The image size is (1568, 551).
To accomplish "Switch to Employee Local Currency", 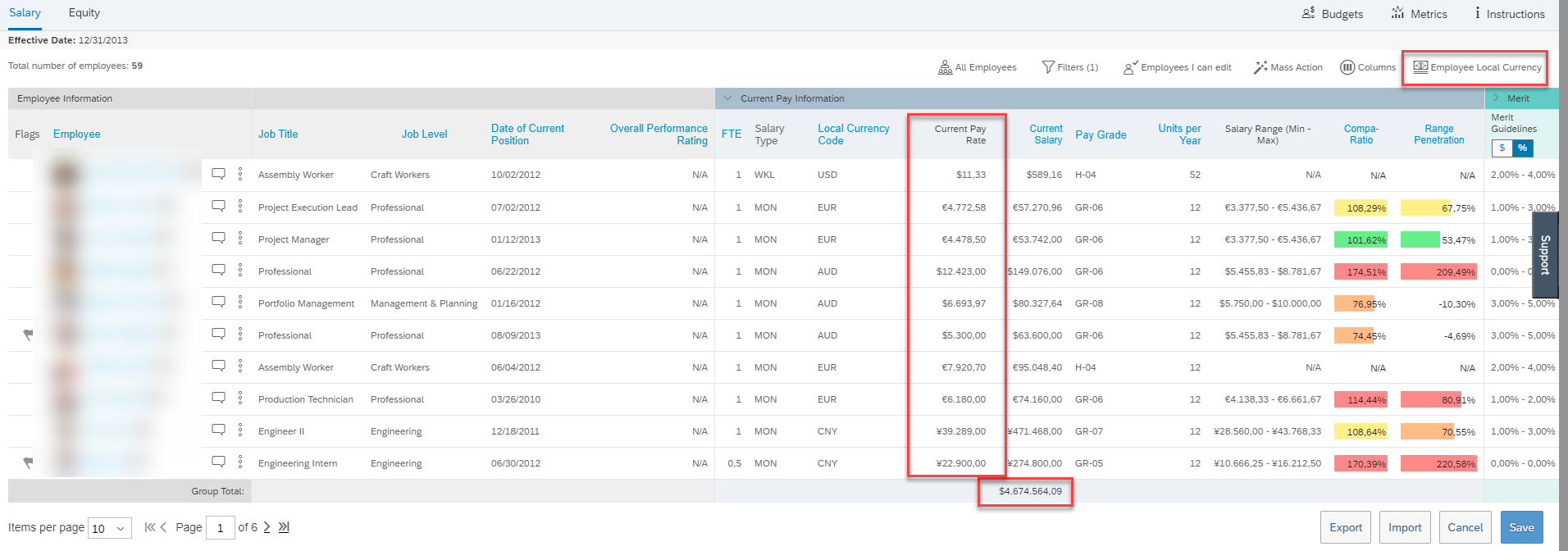I will pos(1477,67).
